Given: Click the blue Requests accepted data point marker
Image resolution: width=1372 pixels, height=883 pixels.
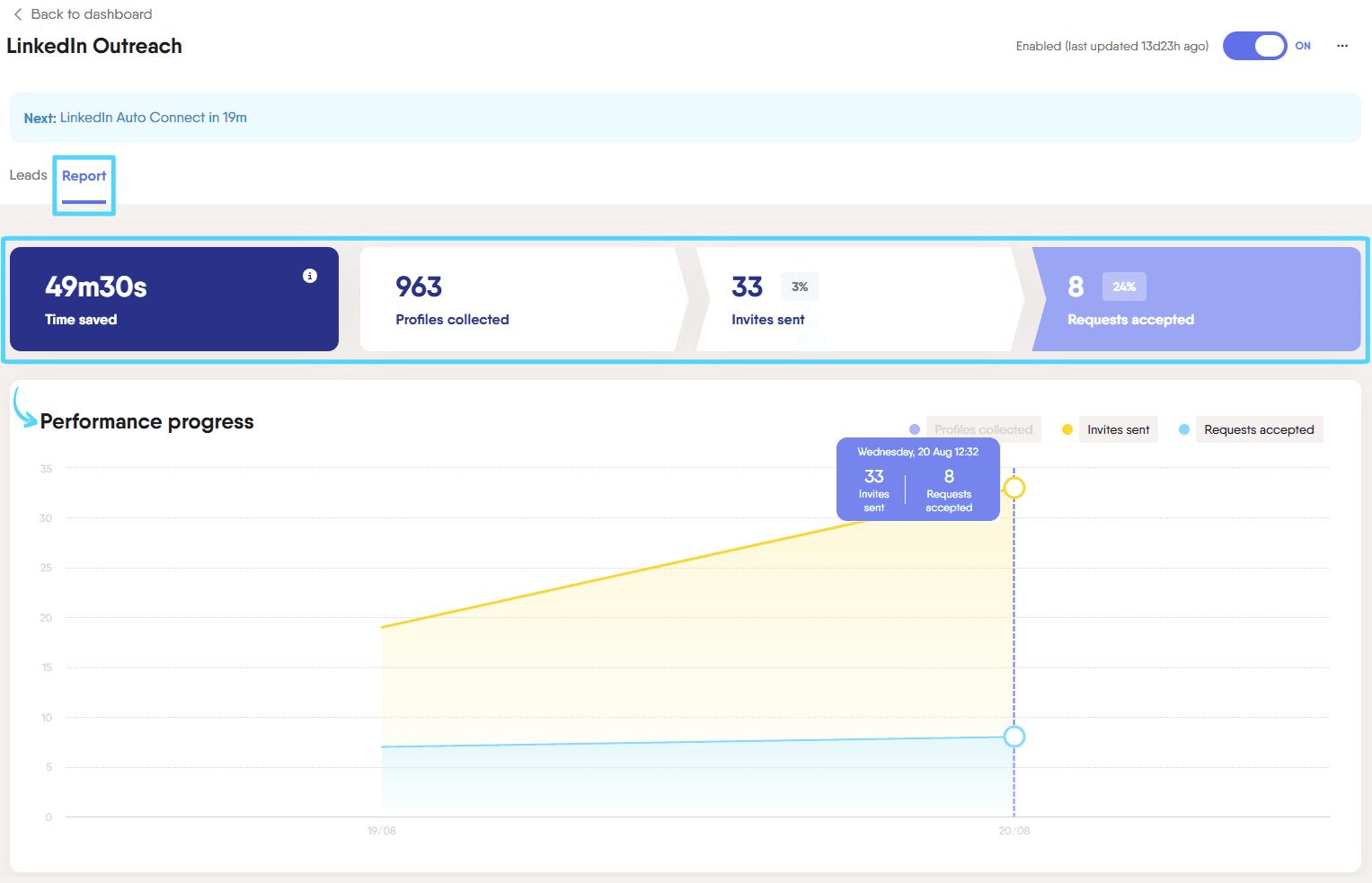Looking at the screenshot, I should point(1014,737).
